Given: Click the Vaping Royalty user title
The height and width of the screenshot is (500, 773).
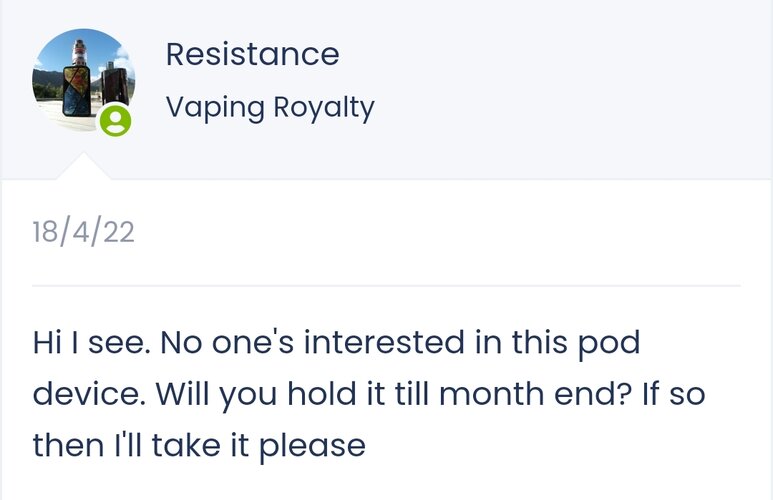Looking at the screenshot, I should coord(269,106).
